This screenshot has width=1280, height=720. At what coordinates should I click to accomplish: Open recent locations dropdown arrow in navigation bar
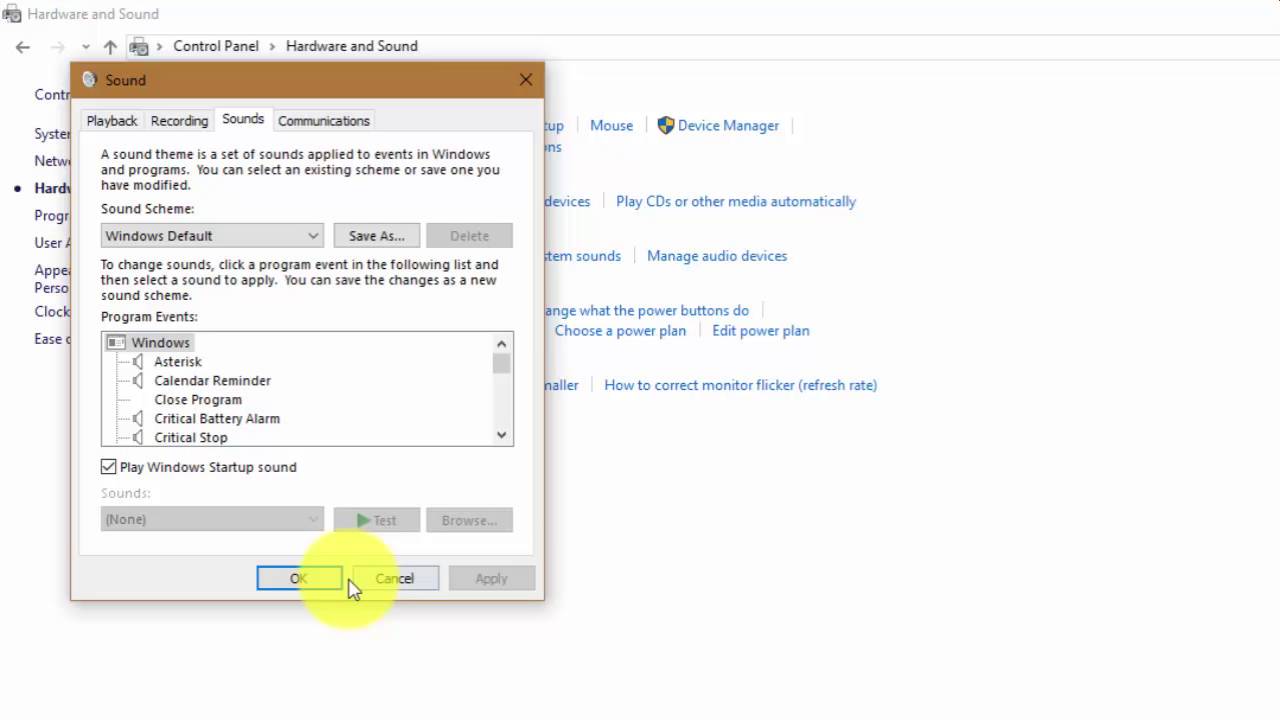pyautogui.click(x=86, y=47)
